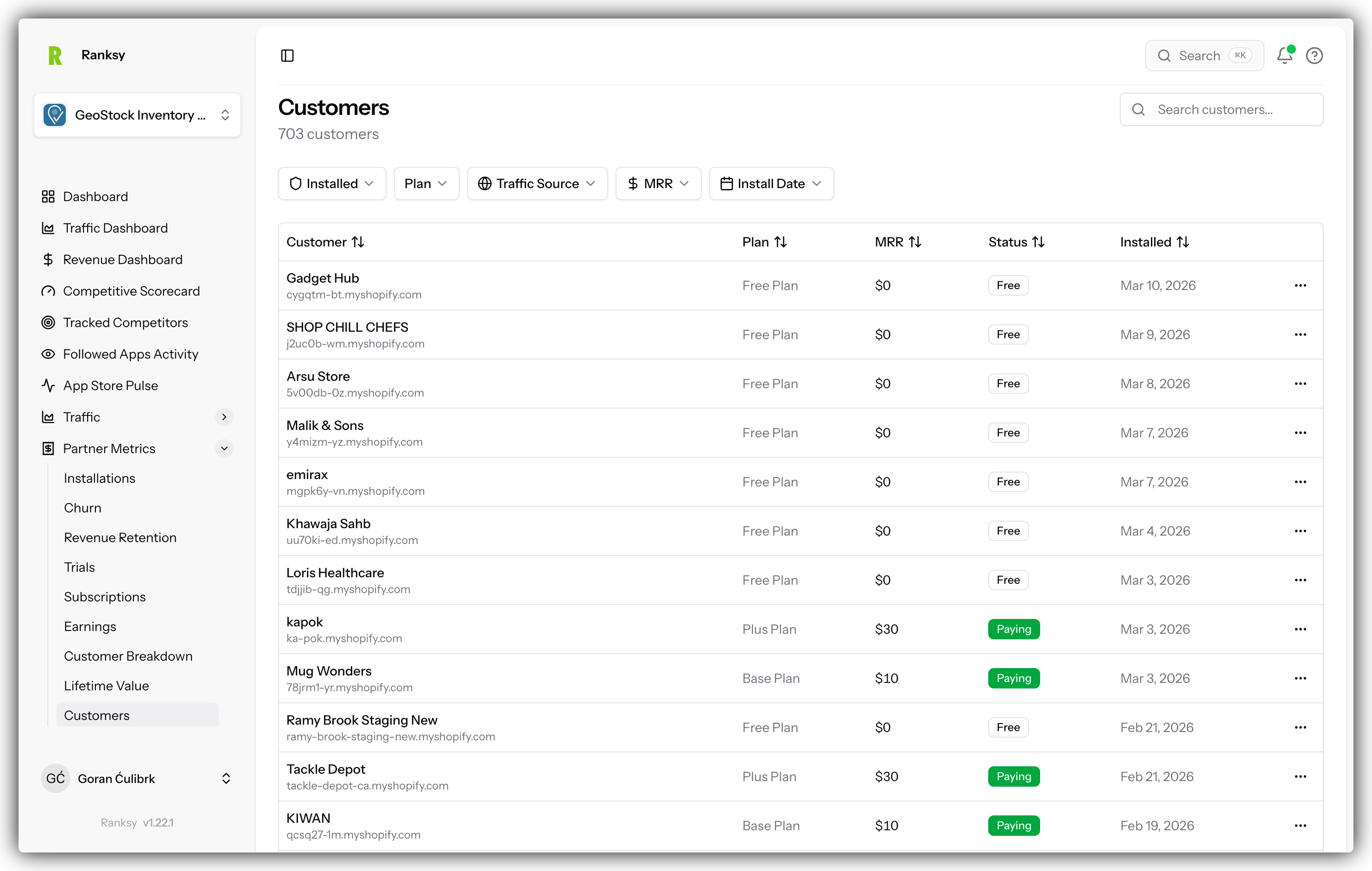1372x871 pixels.
Task: Click the Paying badge for kapok
Action: point(1014,629)
